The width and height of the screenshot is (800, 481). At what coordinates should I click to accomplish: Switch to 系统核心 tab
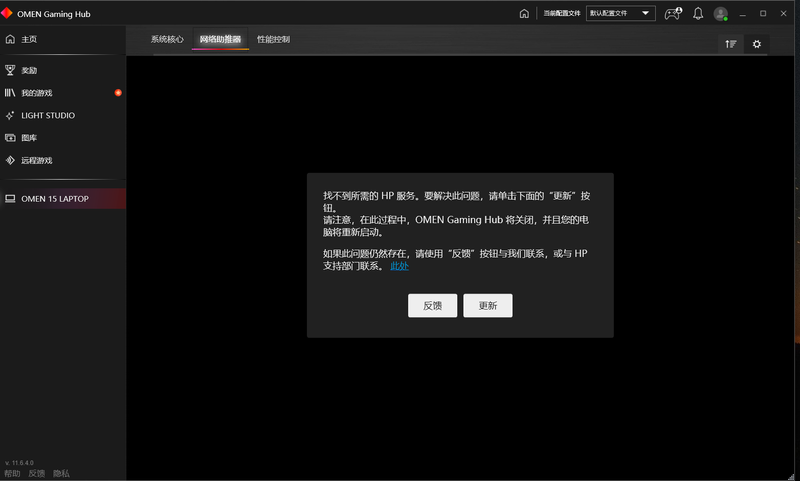tap(167, 39)
